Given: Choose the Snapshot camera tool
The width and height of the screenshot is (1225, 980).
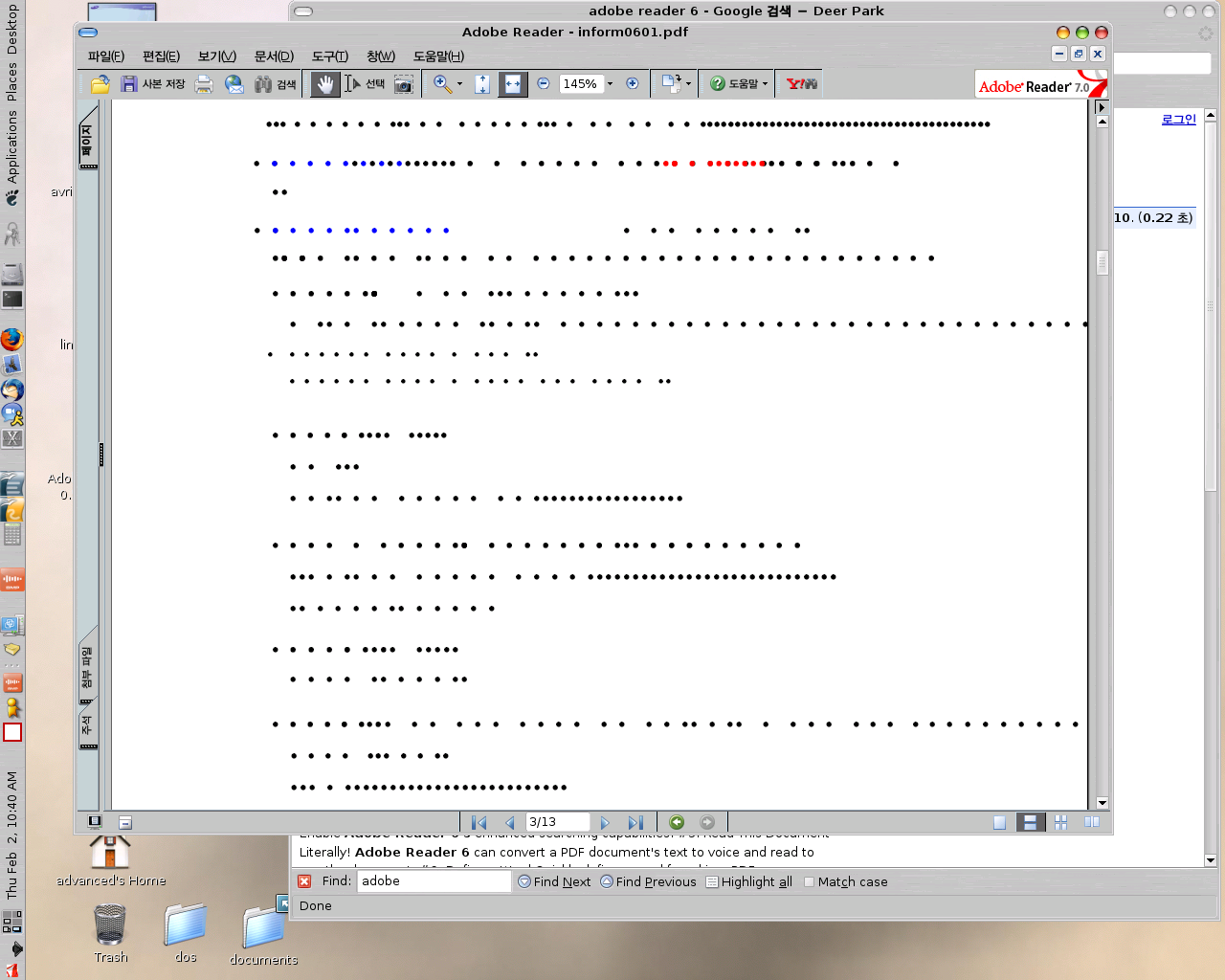Looking at the screenshot, I should [x=404, y=84].
